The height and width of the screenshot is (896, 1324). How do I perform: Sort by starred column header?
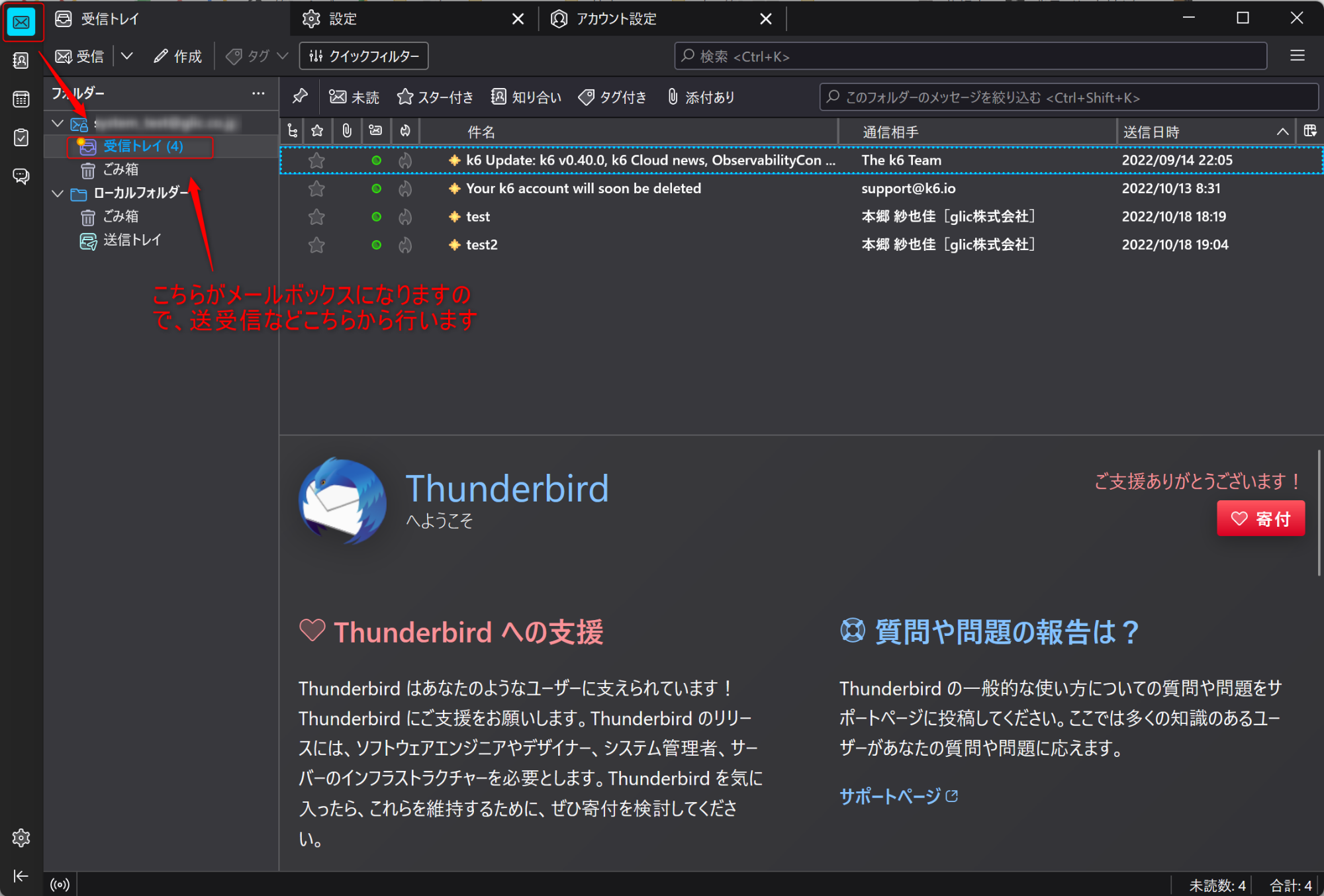(317, 131)
